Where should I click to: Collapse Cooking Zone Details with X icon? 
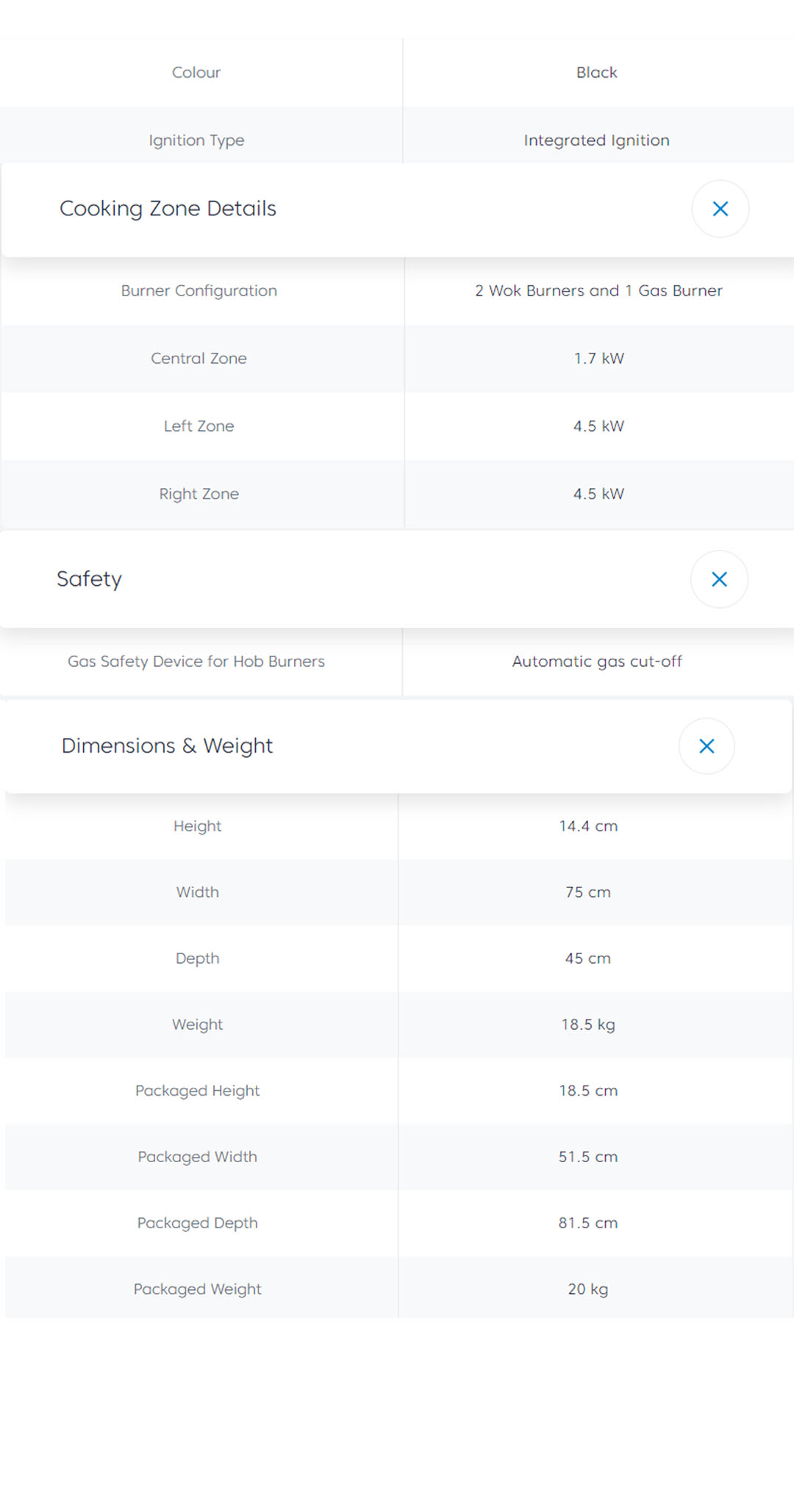click(720, 209)
